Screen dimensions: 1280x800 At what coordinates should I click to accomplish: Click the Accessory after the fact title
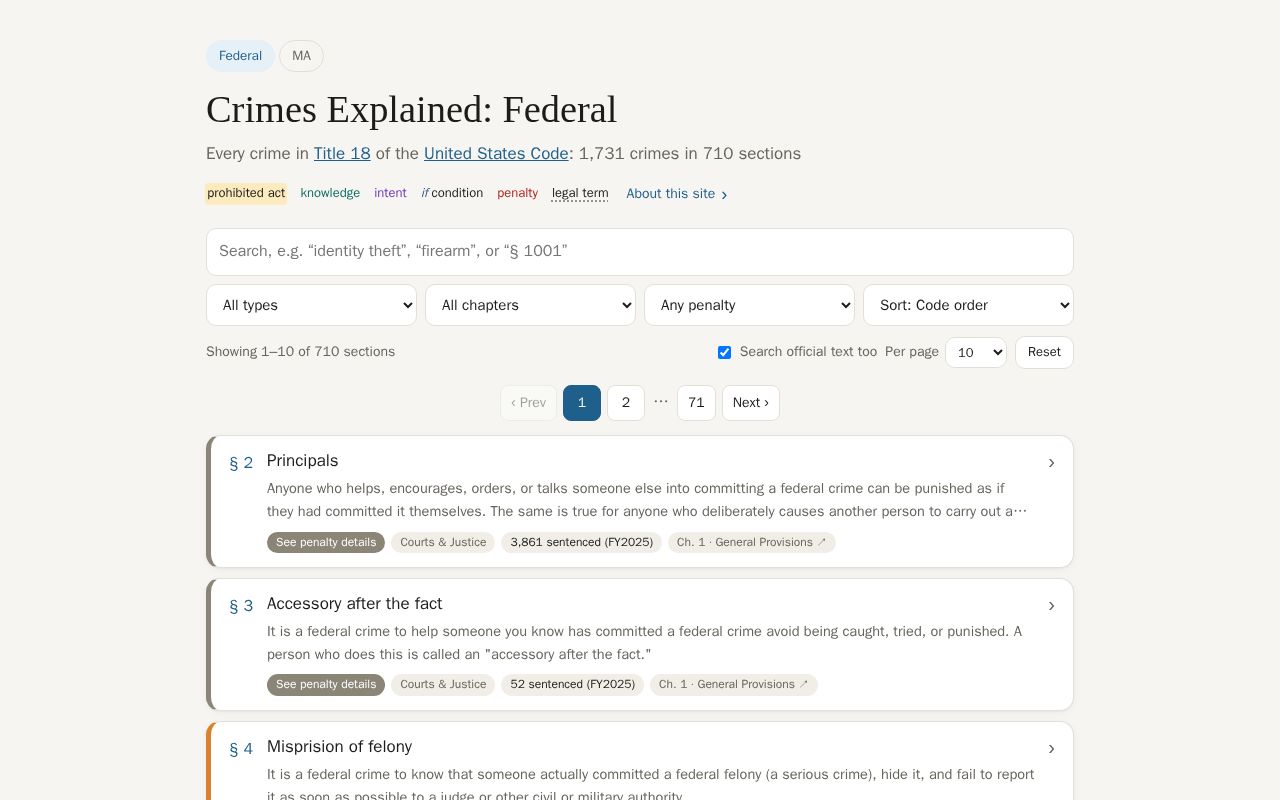(x=355, y=604)
